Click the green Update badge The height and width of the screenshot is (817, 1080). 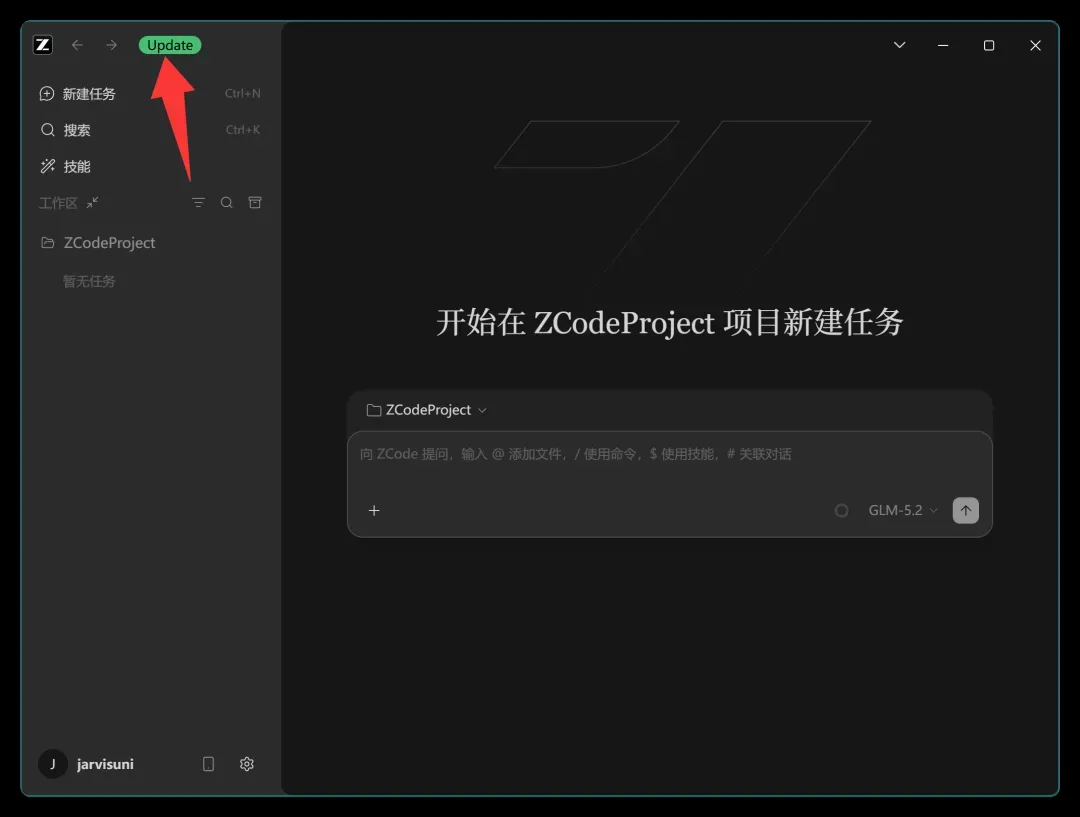pos(169,45)
